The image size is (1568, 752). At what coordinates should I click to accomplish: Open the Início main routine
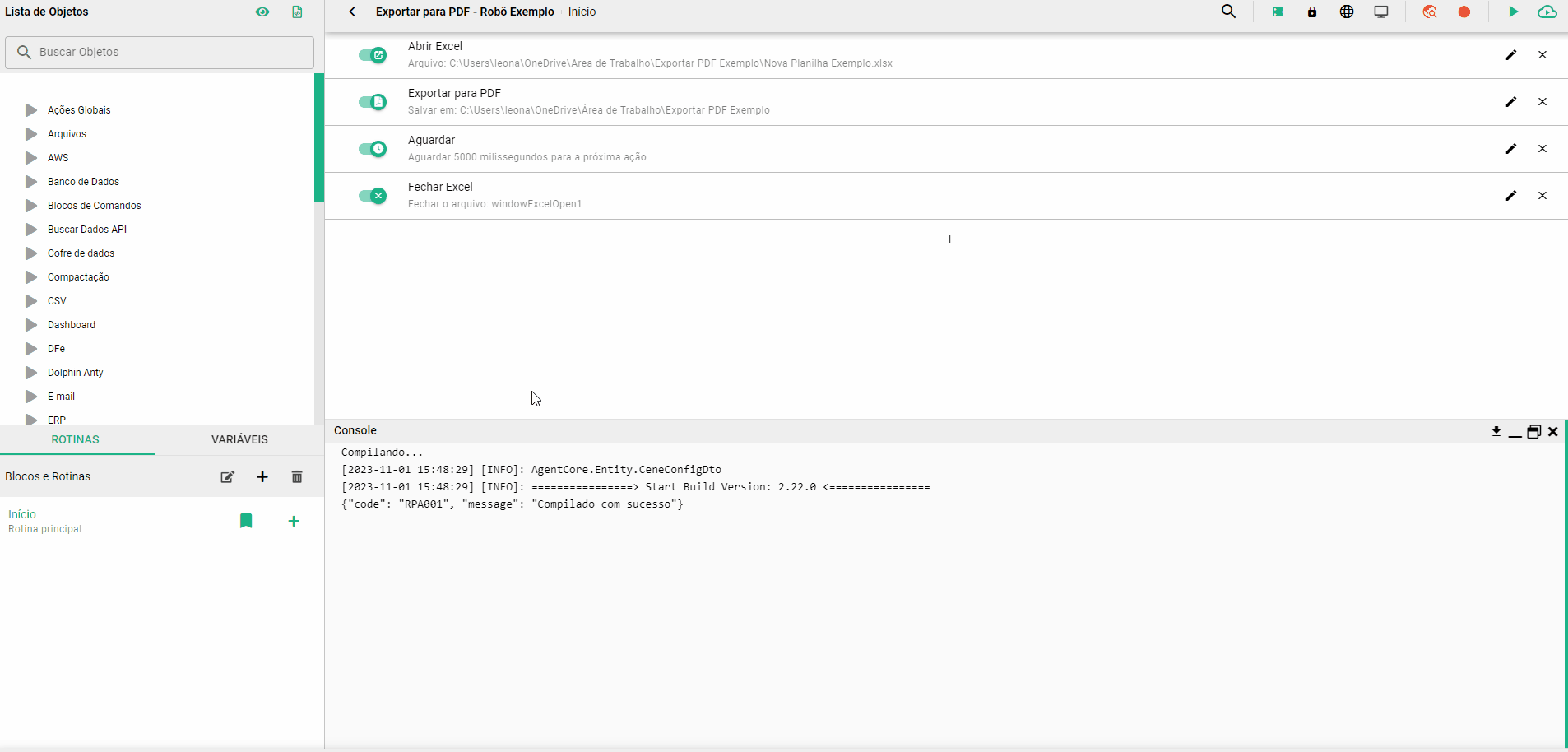click(x=22, y=514)
